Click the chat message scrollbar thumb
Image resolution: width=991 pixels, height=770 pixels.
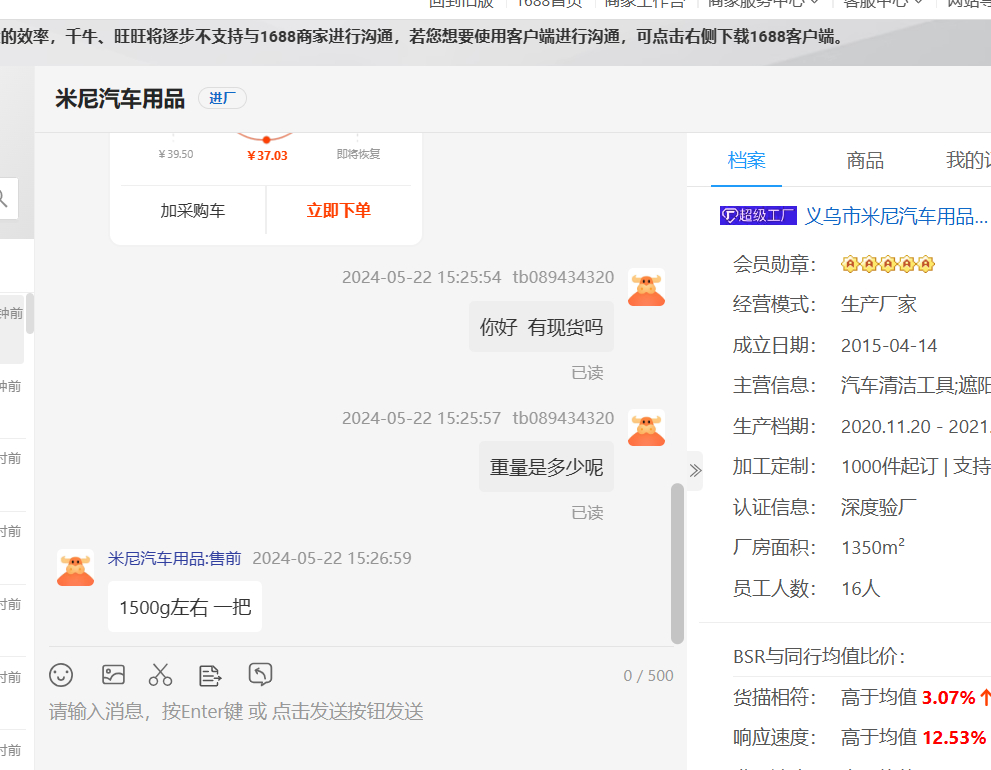pyautogui.click(x=677, y=563)
